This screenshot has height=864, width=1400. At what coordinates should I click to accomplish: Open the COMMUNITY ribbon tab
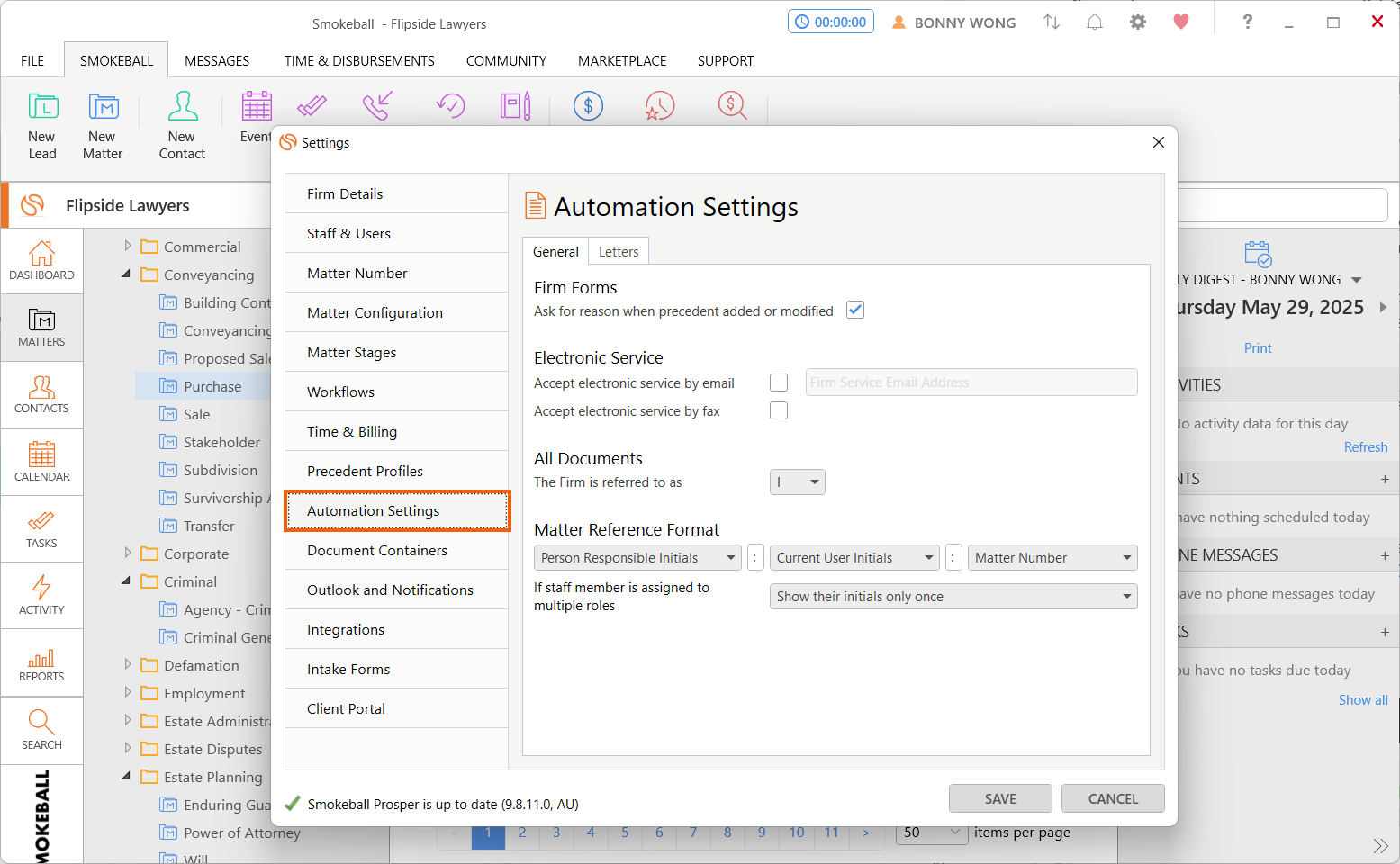pyautogui.click(x=506, y=60)
